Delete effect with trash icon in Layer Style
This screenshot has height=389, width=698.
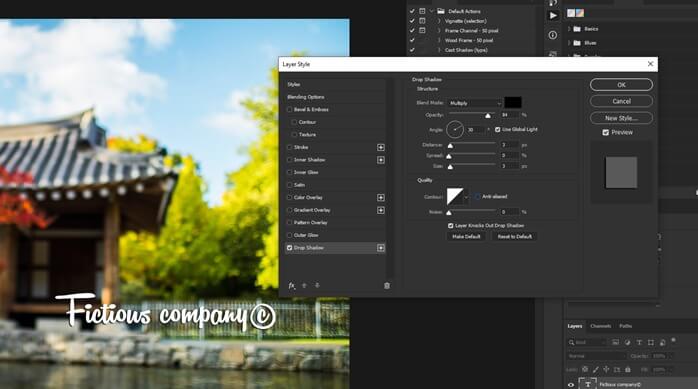(387, 286)
